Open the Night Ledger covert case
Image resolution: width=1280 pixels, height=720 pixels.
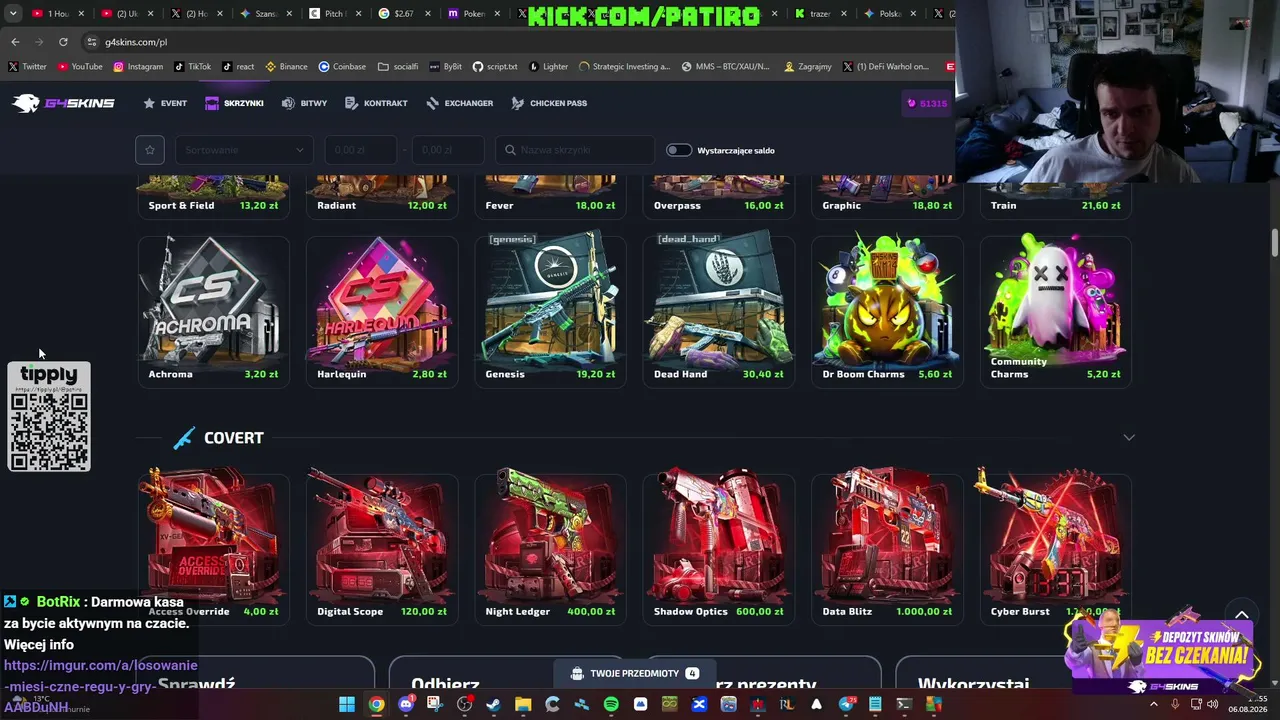[550, 548]
